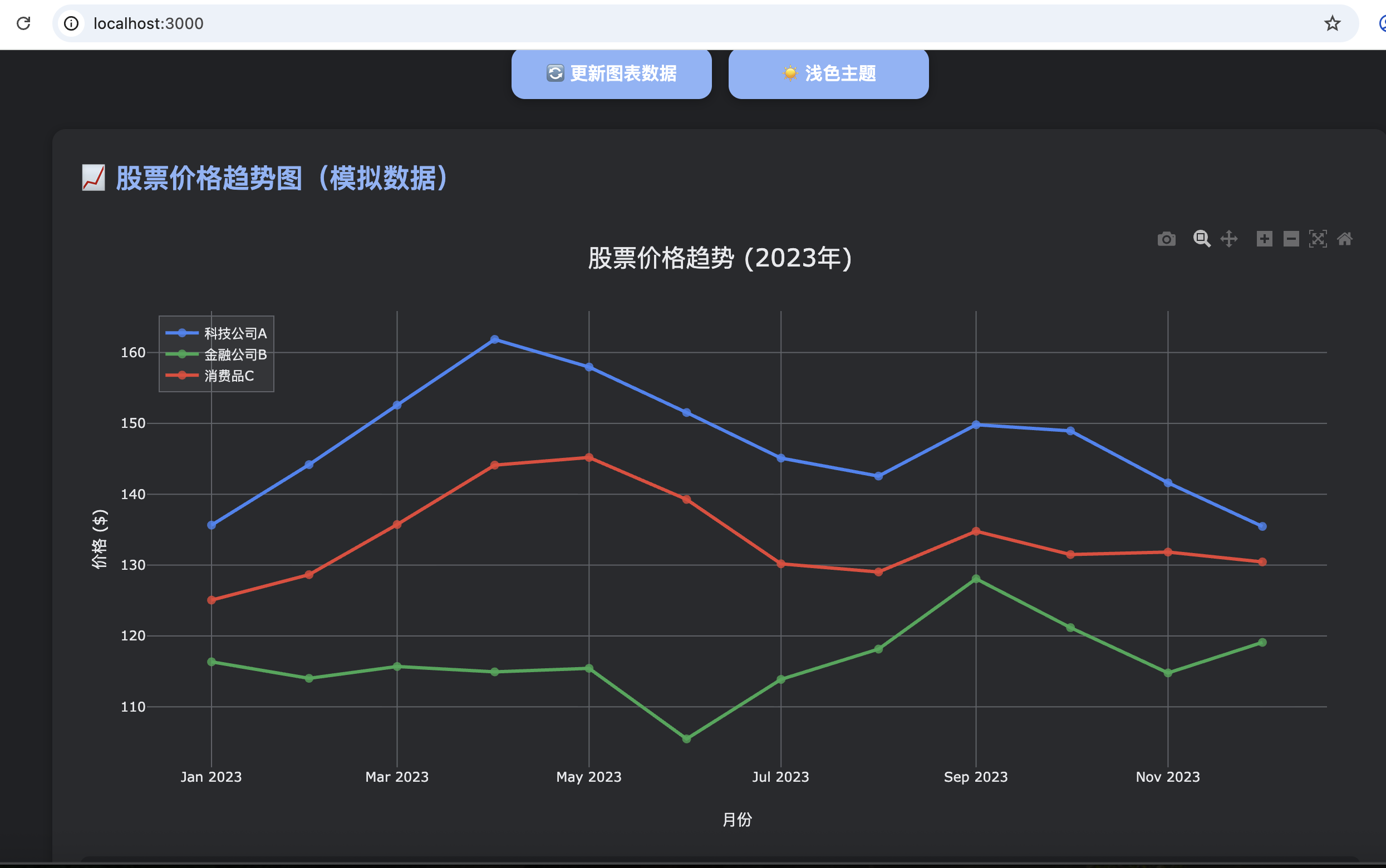Toggle 金融公司B trace visibility
Screen dimensions: 1386x868
[235, 355]
